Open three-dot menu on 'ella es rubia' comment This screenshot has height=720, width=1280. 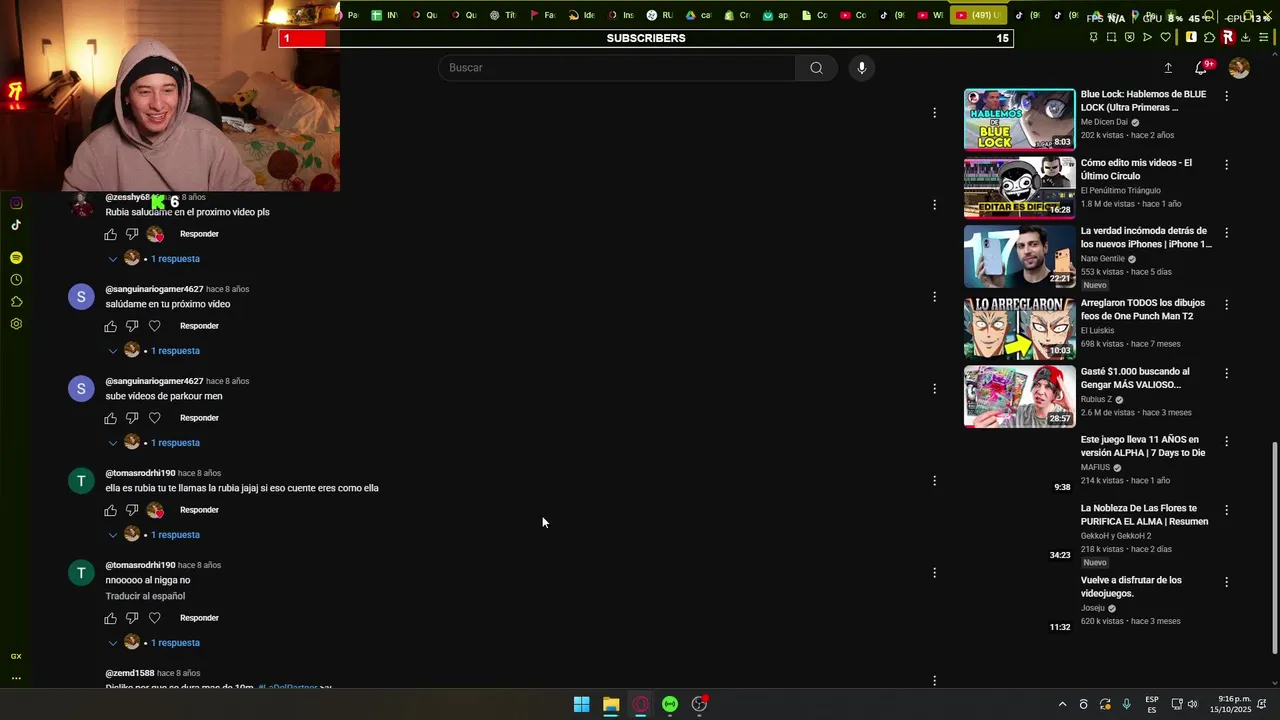pos(935,481)
